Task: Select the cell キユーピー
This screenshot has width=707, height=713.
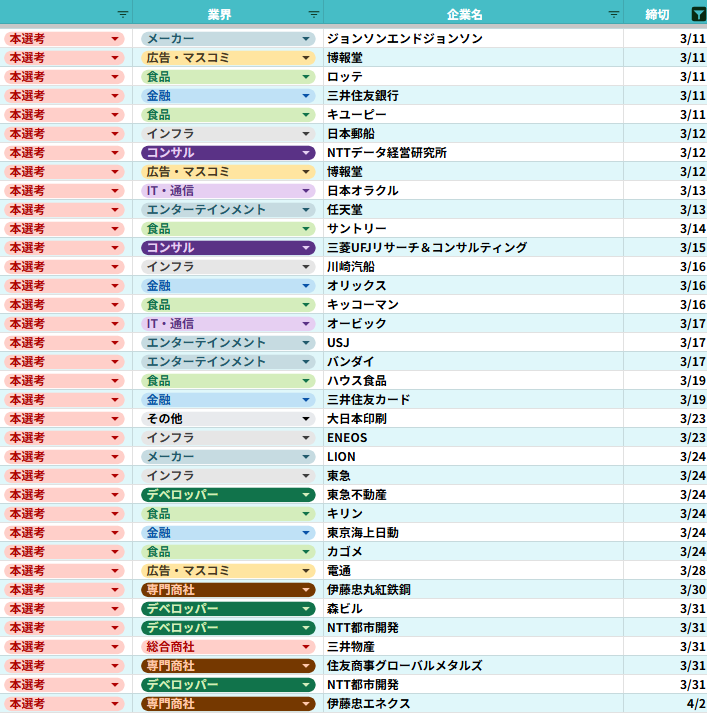Action: tap(473, 115)
